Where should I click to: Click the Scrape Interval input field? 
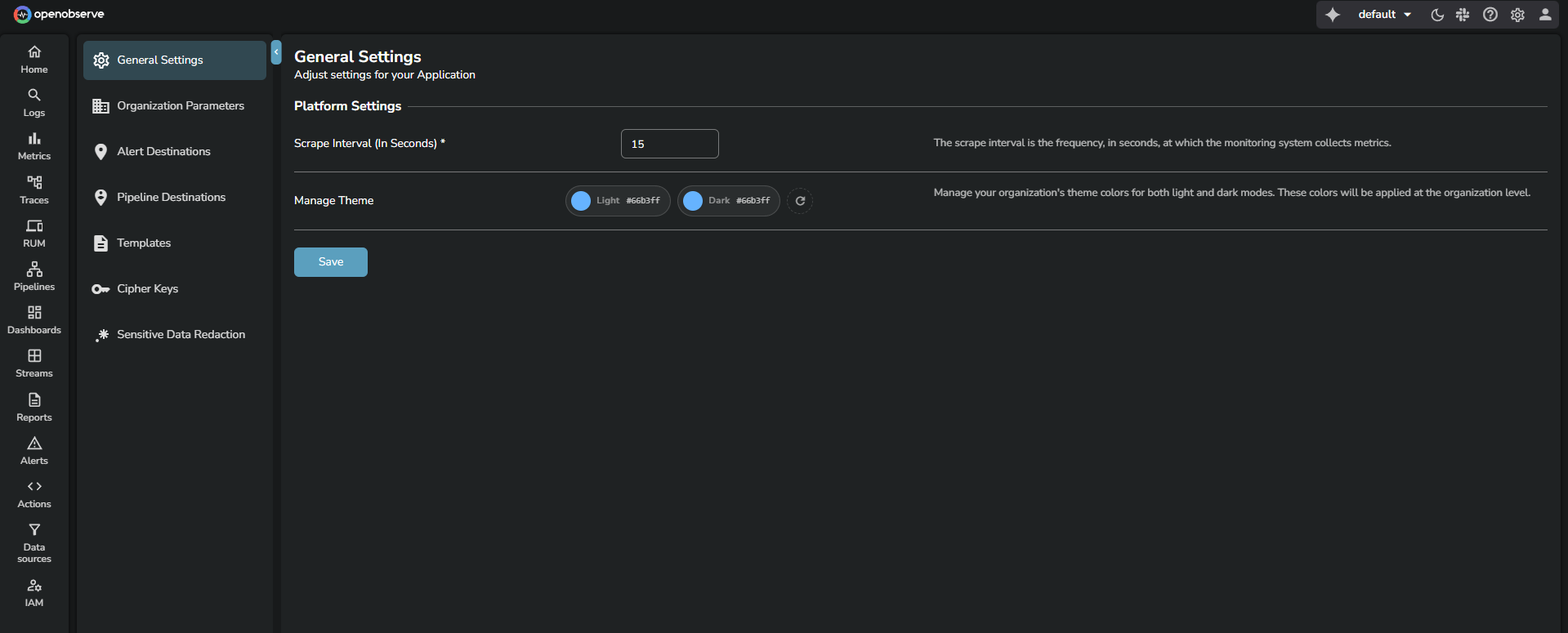pos(670,144)
